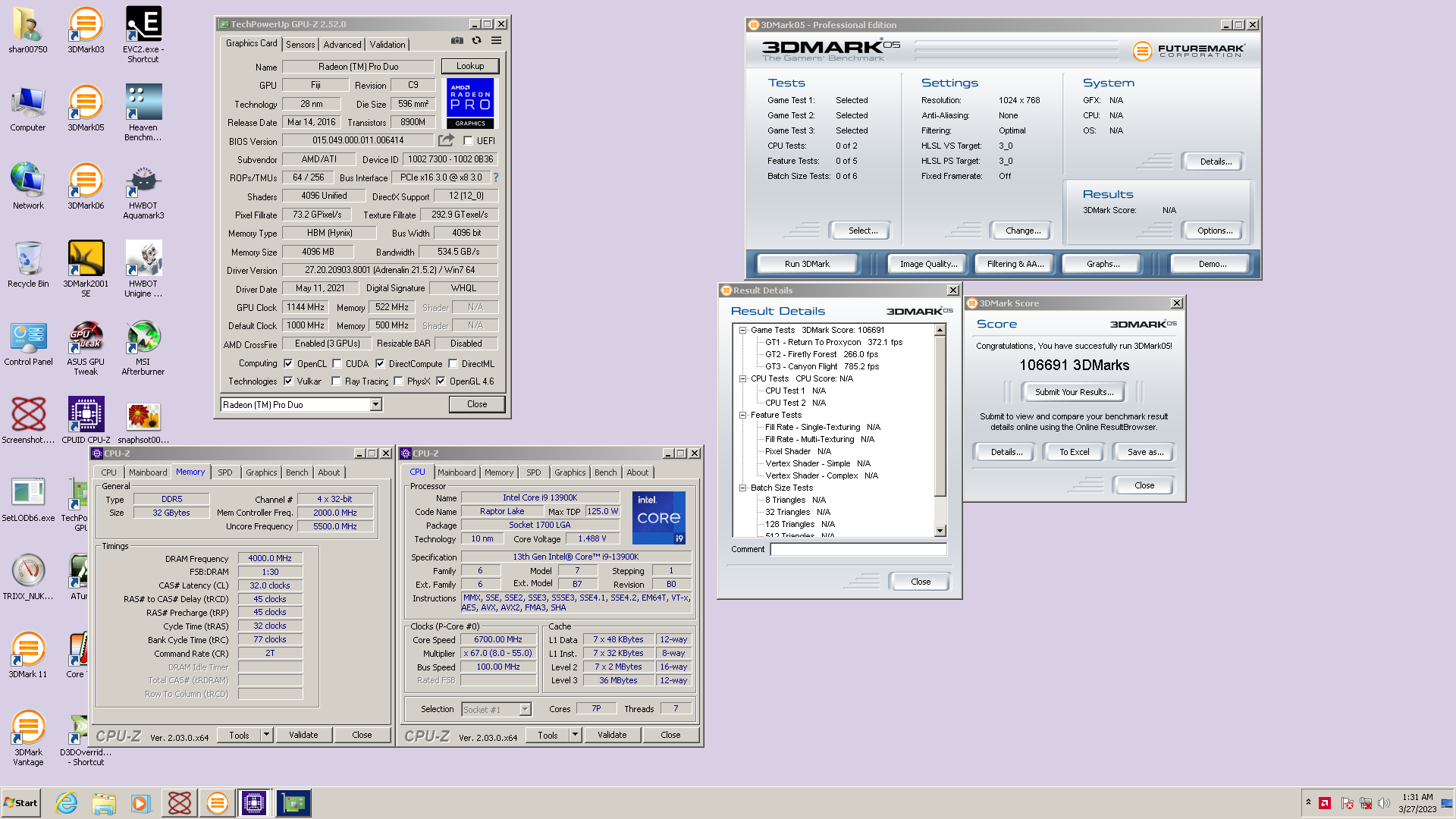This screenshot has height=819, width=1456.
Task: Open CPUID CPU-Z desktop icon
Action: pyautogui.click(x=86, y=421)
